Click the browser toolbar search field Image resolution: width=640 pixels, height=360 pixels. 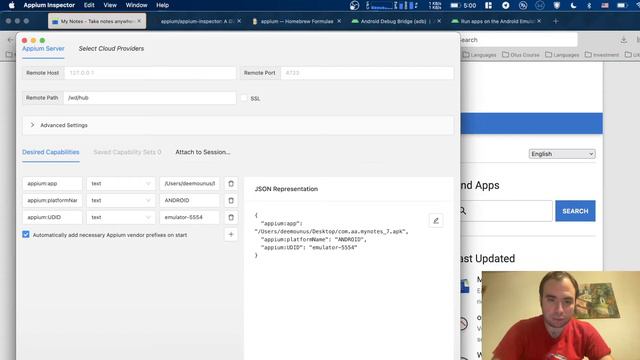[518, 40]
